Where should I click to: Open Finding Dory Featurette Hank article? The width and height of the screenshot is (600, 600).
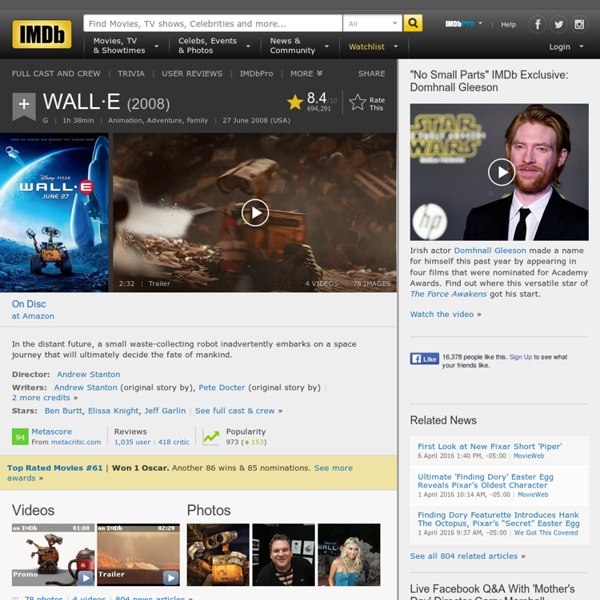click(498, 519)
